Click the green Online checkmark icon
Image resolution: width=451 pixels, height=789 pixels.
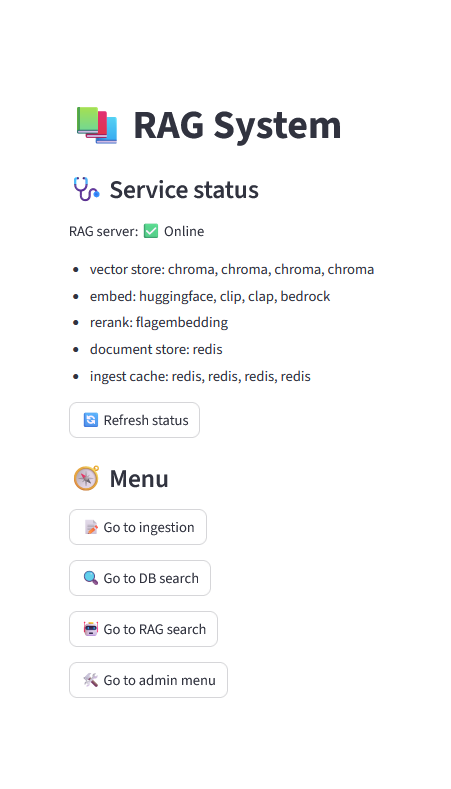(x=151, y=231)
